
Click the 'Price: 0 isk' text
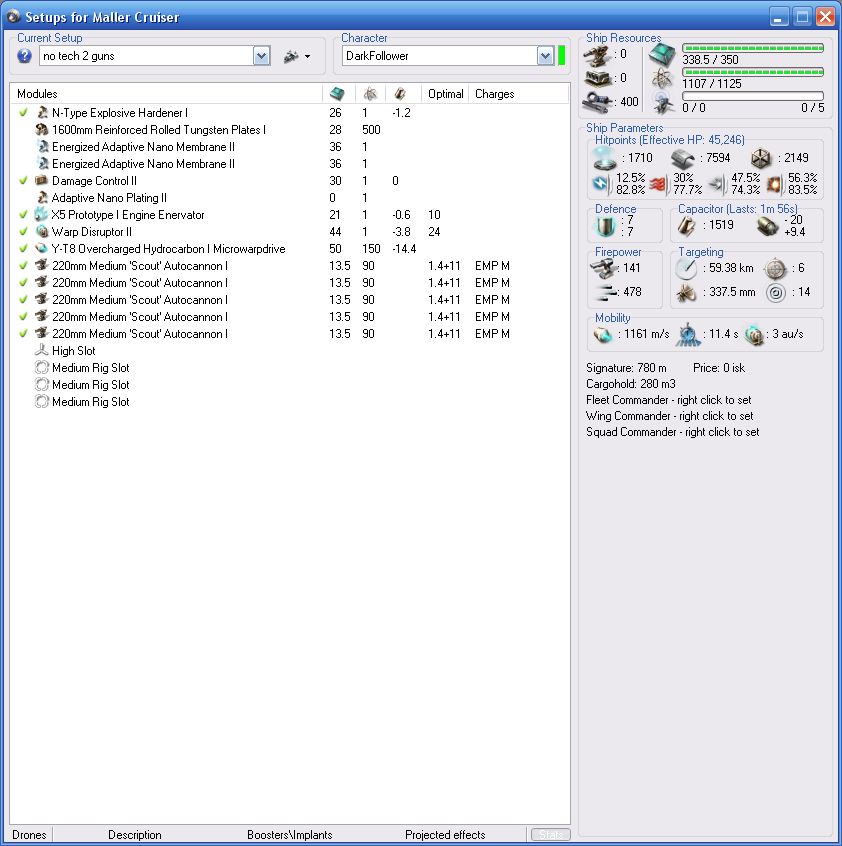pos(719,368)
